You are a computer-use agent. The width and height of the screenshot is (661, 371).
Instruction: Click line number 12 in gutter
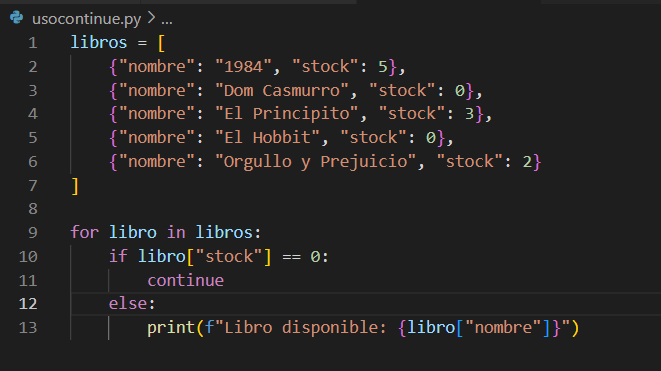click(x=28, y=304)
